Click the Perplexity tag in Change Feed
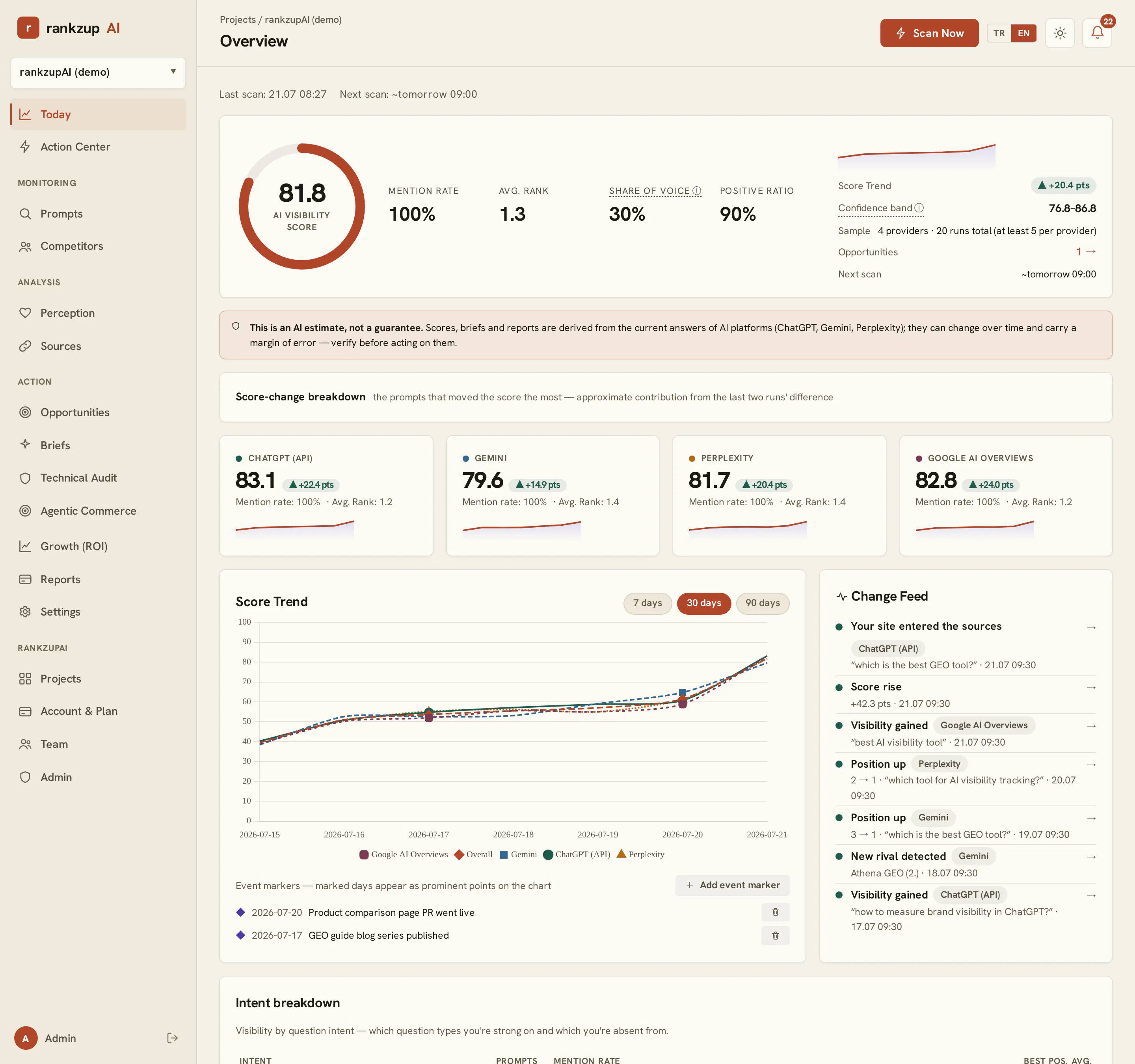The height and width of the screenshot is (1064, 1135). (939, 764)
